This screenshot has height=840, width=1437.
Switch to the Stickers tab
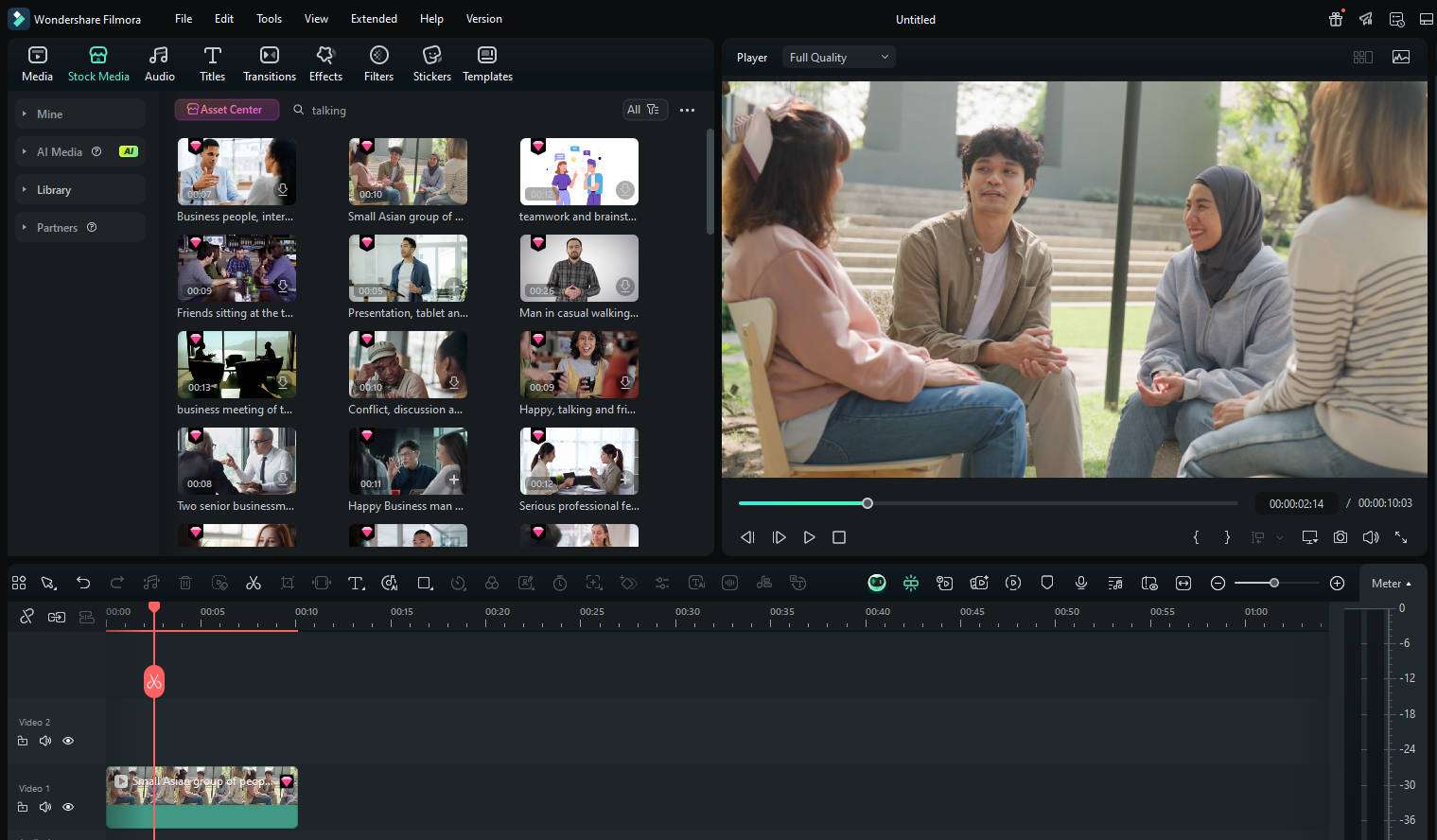(432, 63)
